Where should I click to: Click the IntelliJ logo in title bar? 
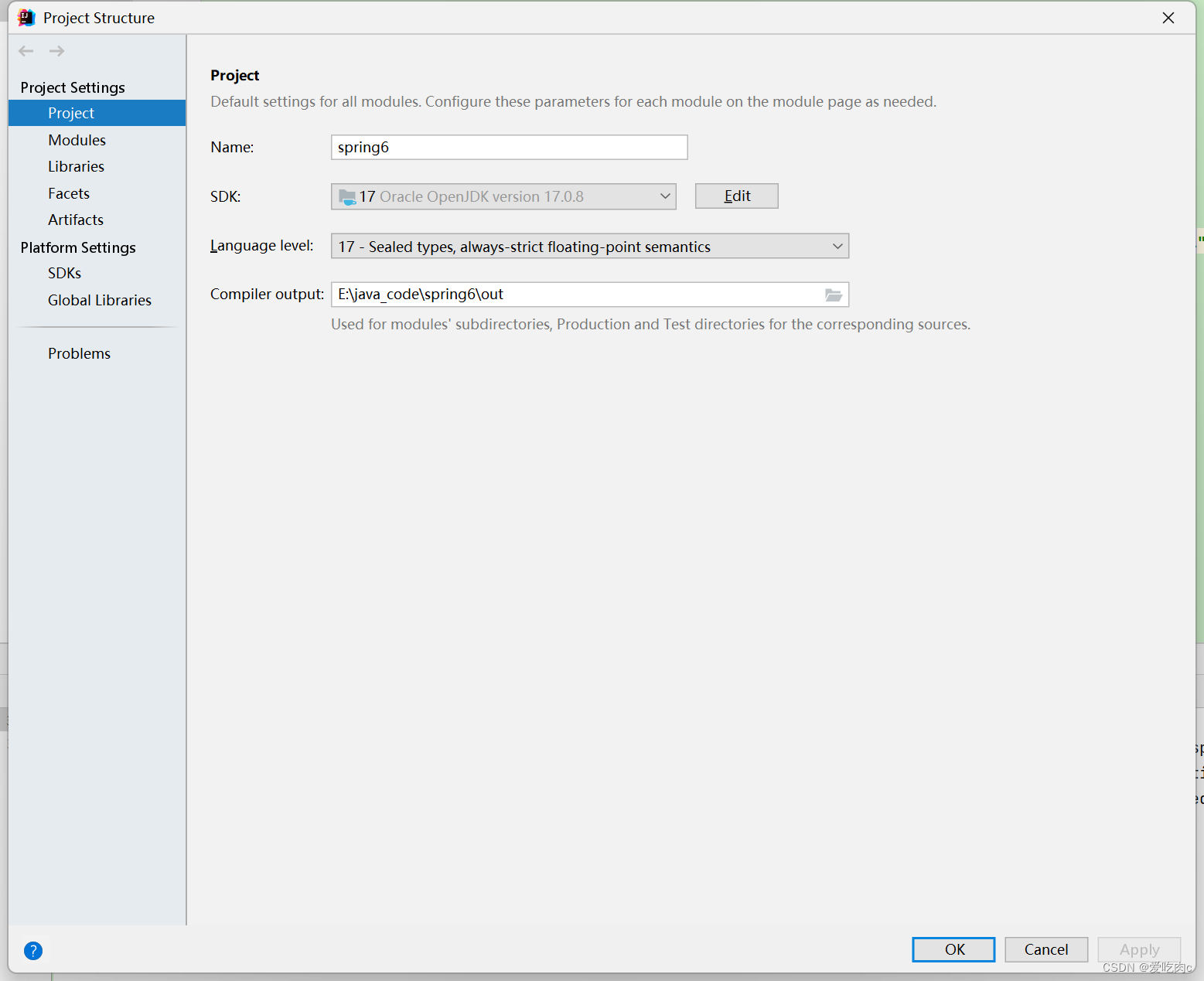point(26,18)
